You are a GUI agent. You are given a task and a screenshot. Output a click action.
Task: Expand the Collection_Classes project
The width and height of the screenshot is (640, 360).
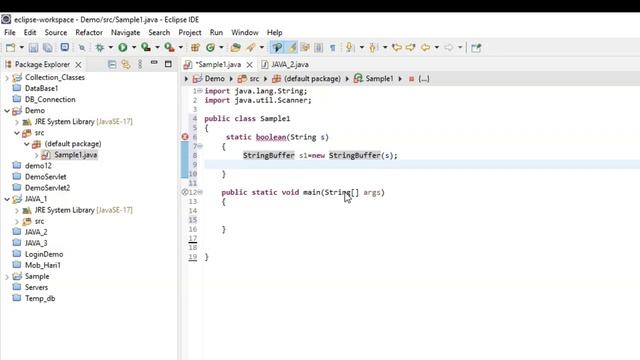tap(7, 78)
